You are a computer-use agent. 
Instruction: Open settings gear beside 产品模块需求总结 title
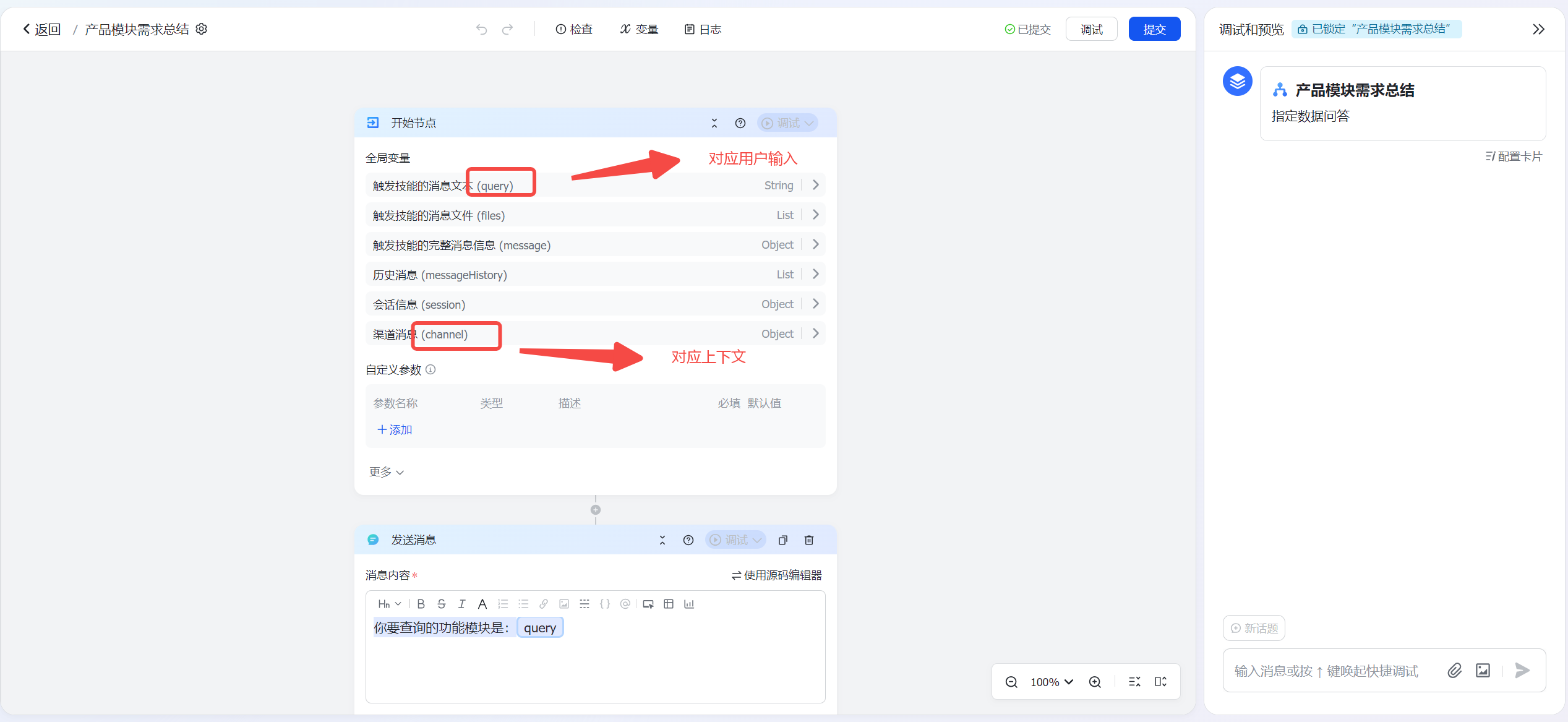click(x=202, y=29)
